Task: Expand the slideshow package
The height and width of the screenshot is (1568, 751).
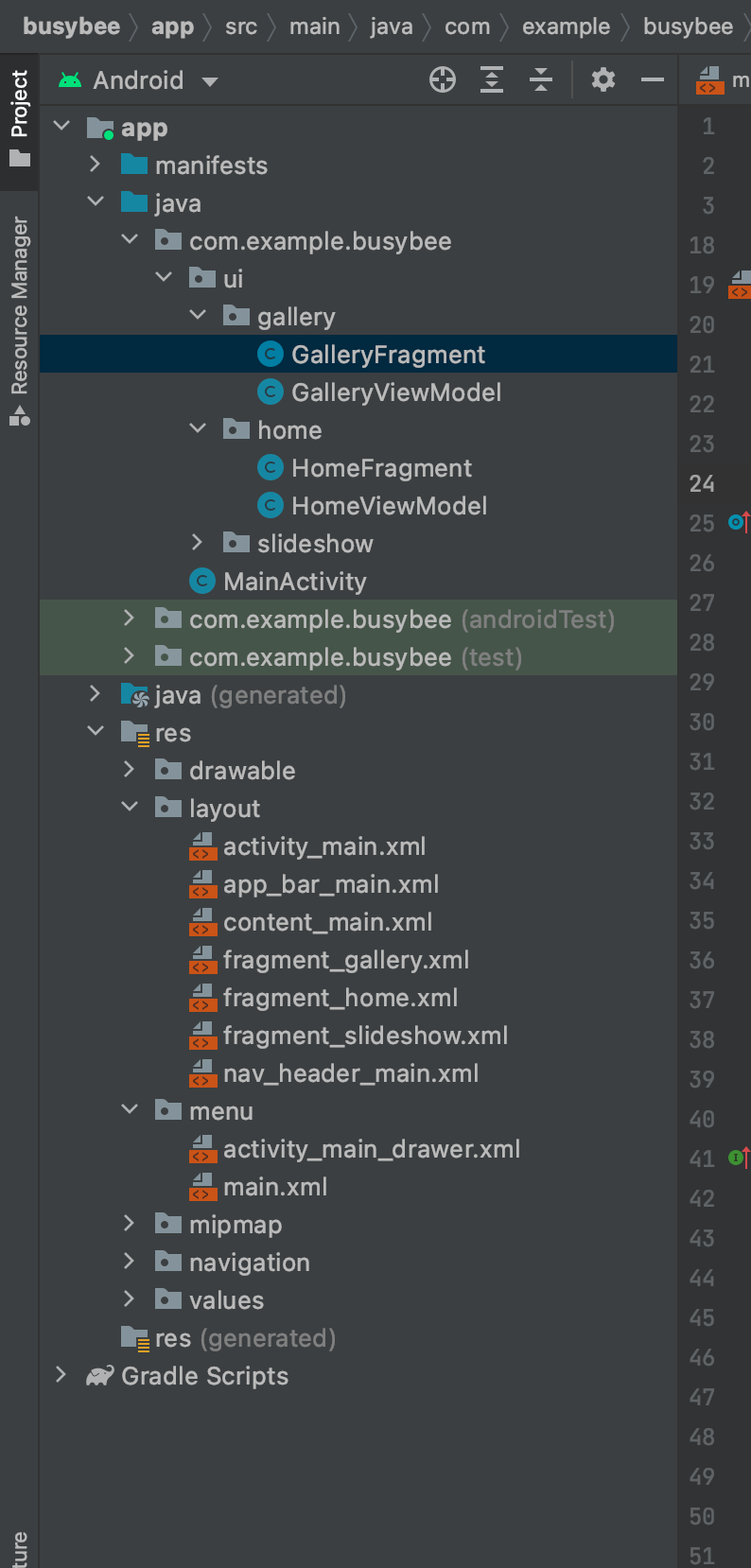Action: click(197, 543)
